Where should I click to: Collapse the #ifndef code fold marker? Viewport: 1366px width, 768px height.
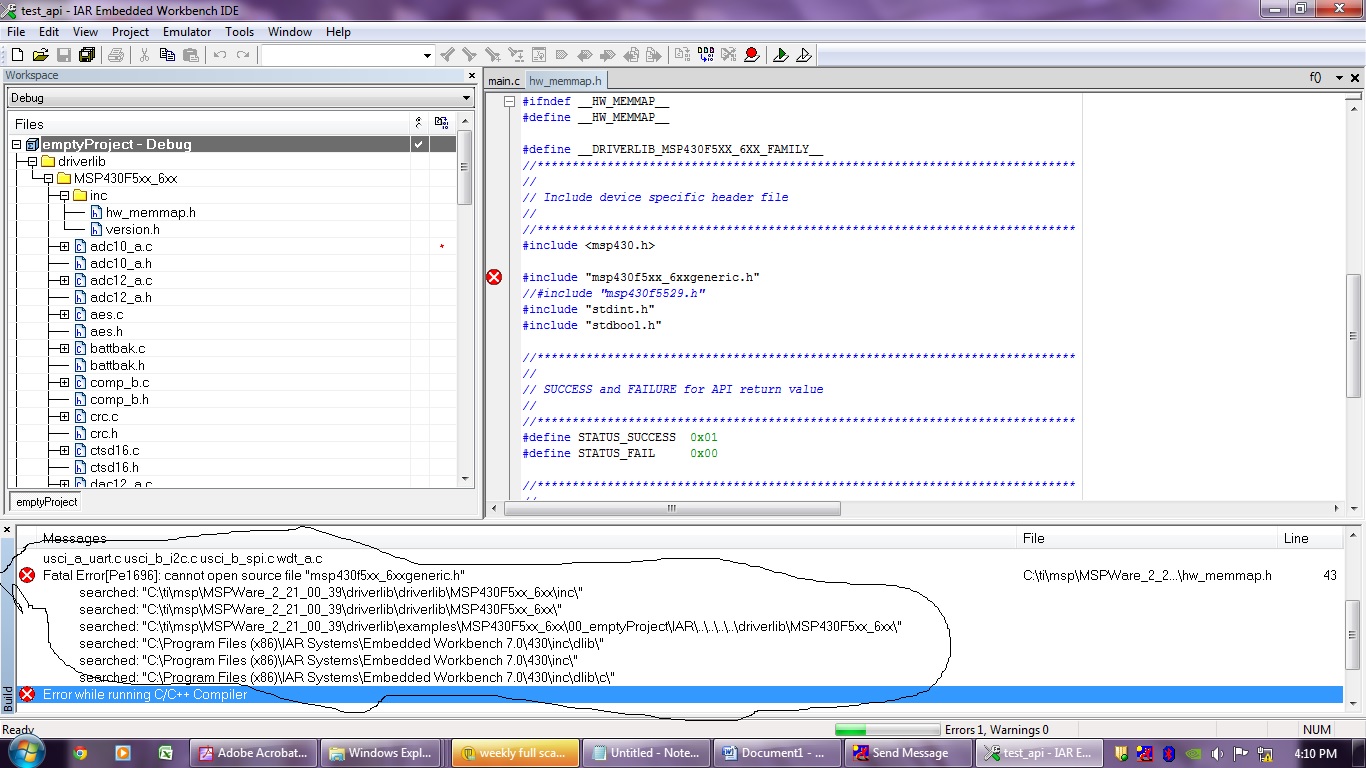point(509,101)
